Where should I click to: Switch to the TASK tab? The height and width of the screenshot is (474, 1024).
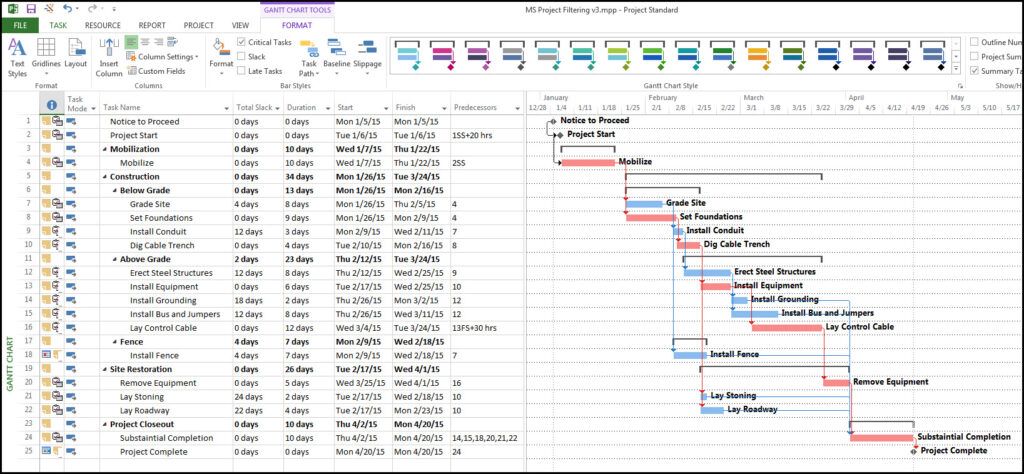coord(58,25)
